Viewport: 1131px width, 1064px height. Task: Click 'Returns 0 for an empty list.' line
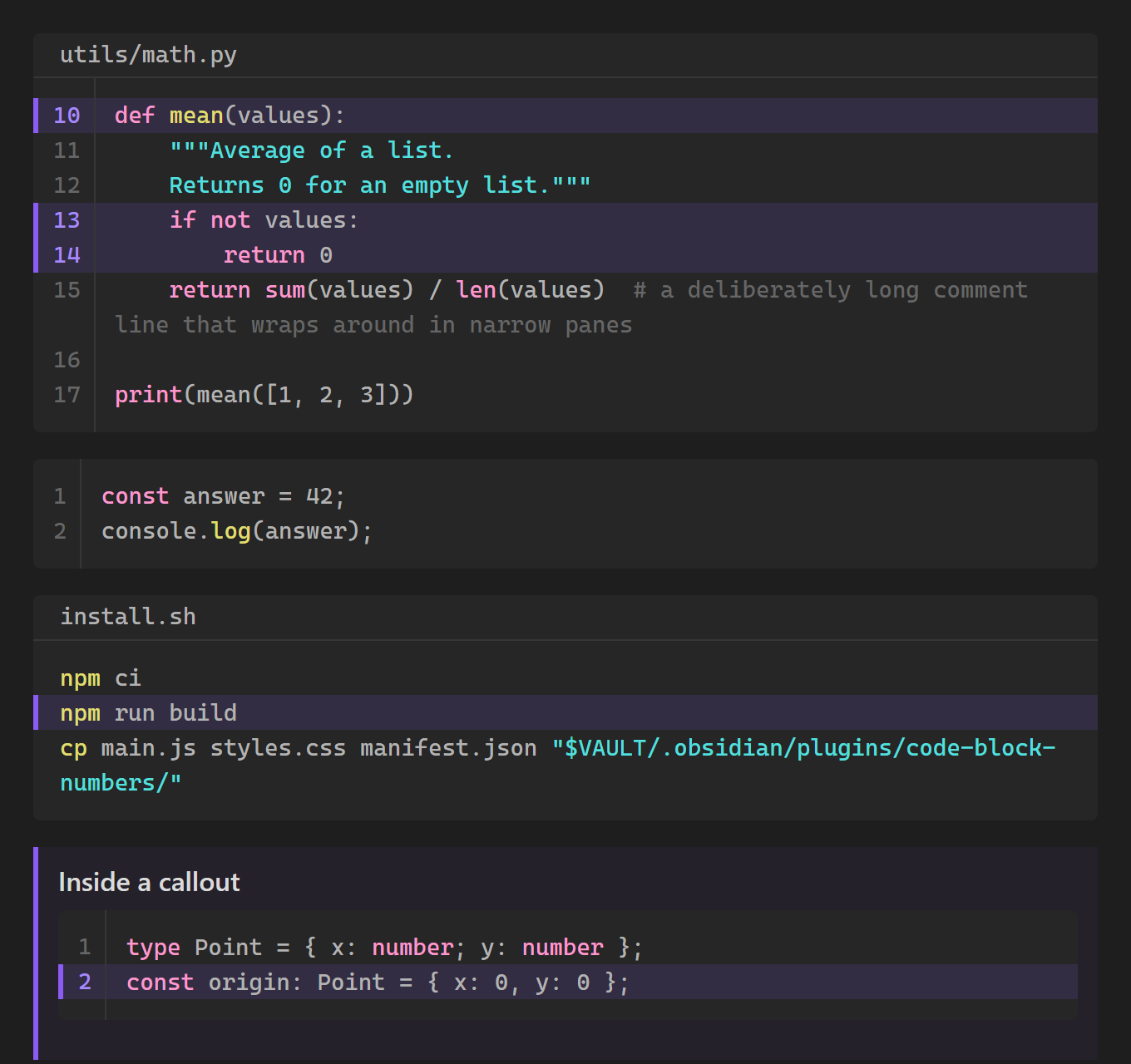pos(380,185)
